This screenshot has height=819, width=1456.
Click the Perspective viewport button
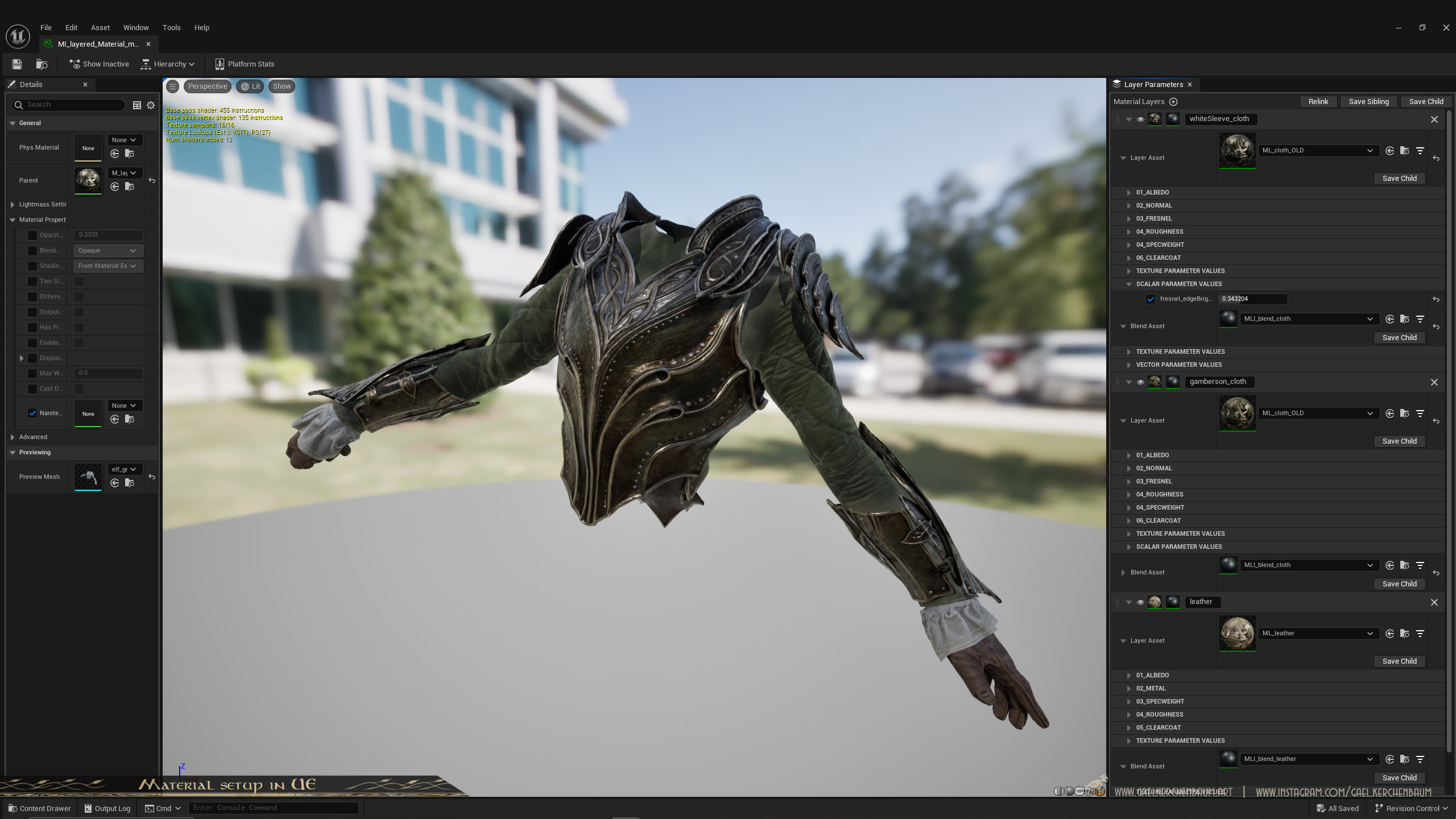(x=208, y=86)
